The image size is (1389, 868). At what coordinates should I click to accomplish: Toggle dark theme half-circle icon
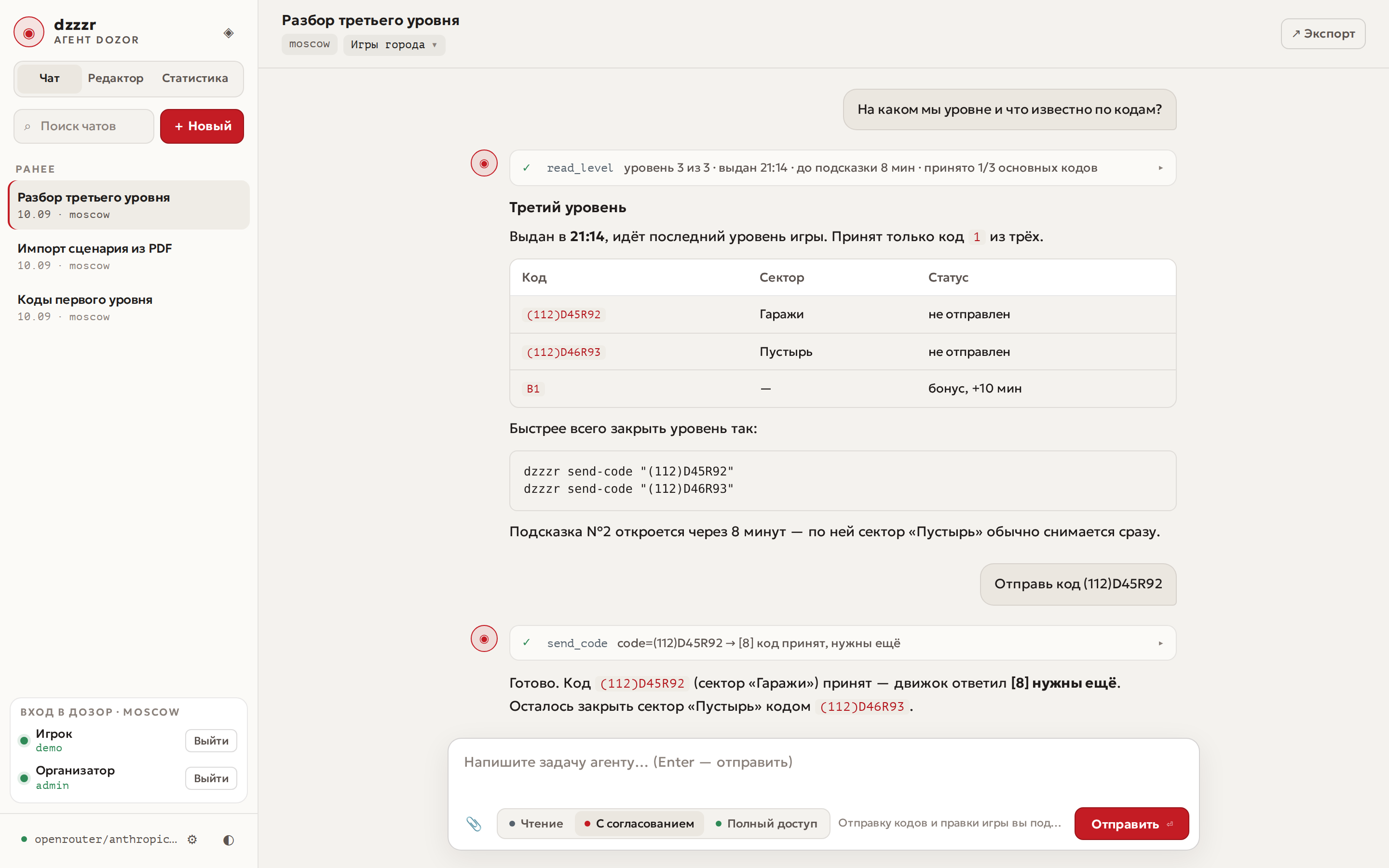[229, 840]
